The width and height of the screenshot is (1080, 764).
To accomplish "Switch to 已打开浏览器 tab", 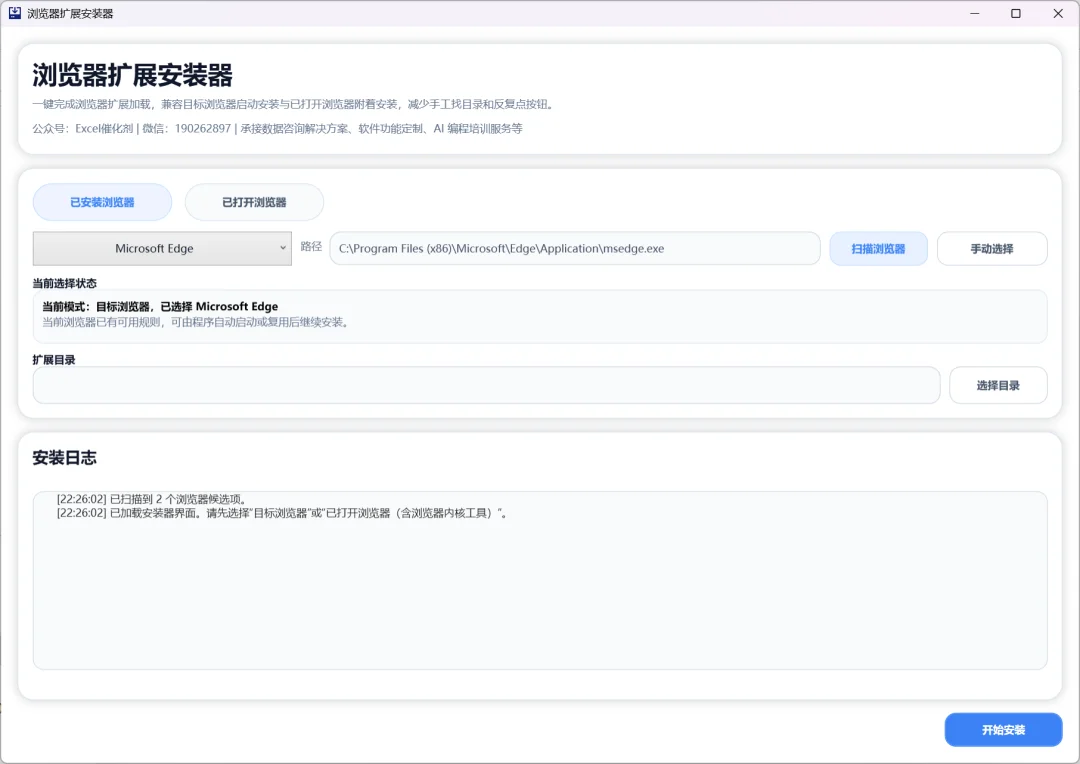I will (254, 203).
